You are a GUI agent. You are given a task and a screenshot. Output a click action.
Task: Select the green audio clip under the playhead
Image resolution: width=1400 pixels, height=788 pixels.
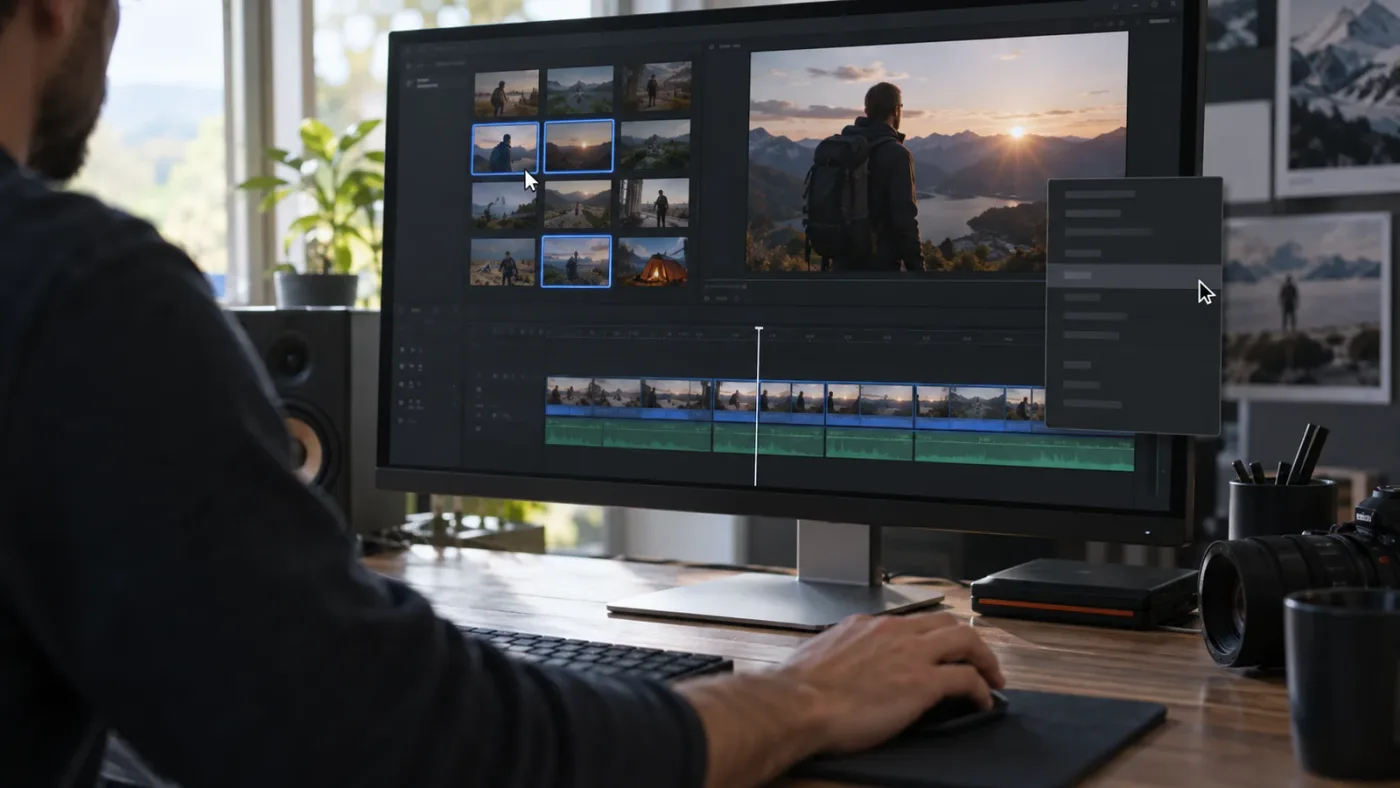coord(769,439)
